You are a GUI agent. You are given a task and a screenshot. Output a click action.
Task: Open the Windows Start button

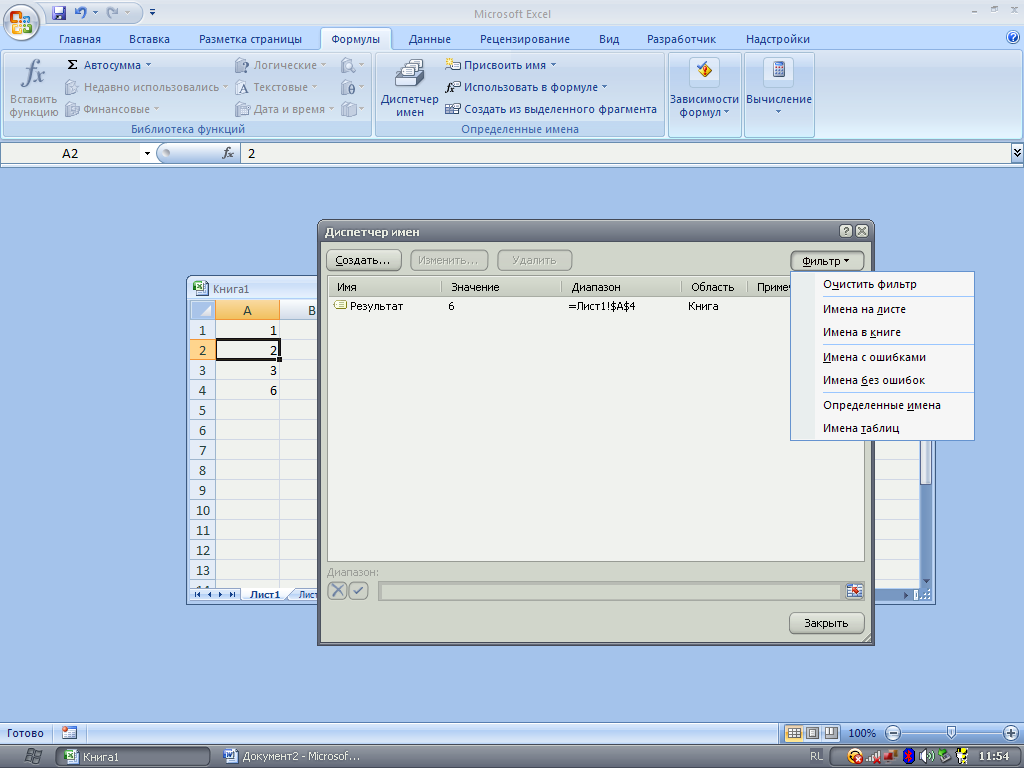pos(33,756)
